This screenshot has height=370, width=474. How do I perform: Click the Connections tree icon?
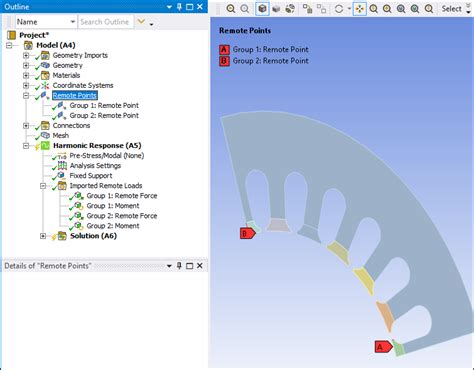click(x=45, y=125)
